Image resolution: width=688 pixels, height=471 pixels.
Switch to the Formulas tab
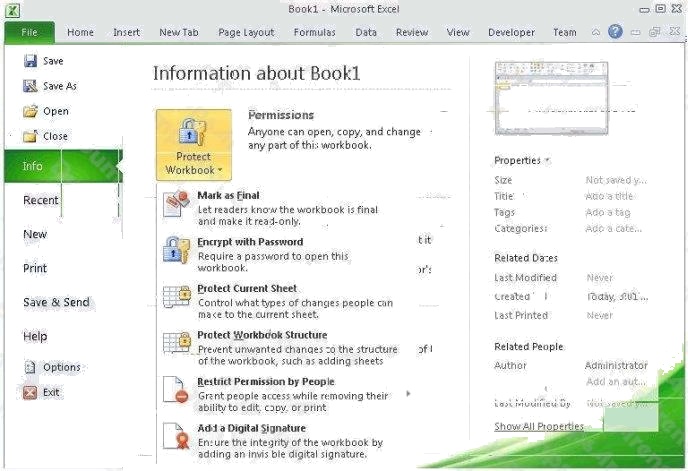pyautogui.click(x=315, y=32)
